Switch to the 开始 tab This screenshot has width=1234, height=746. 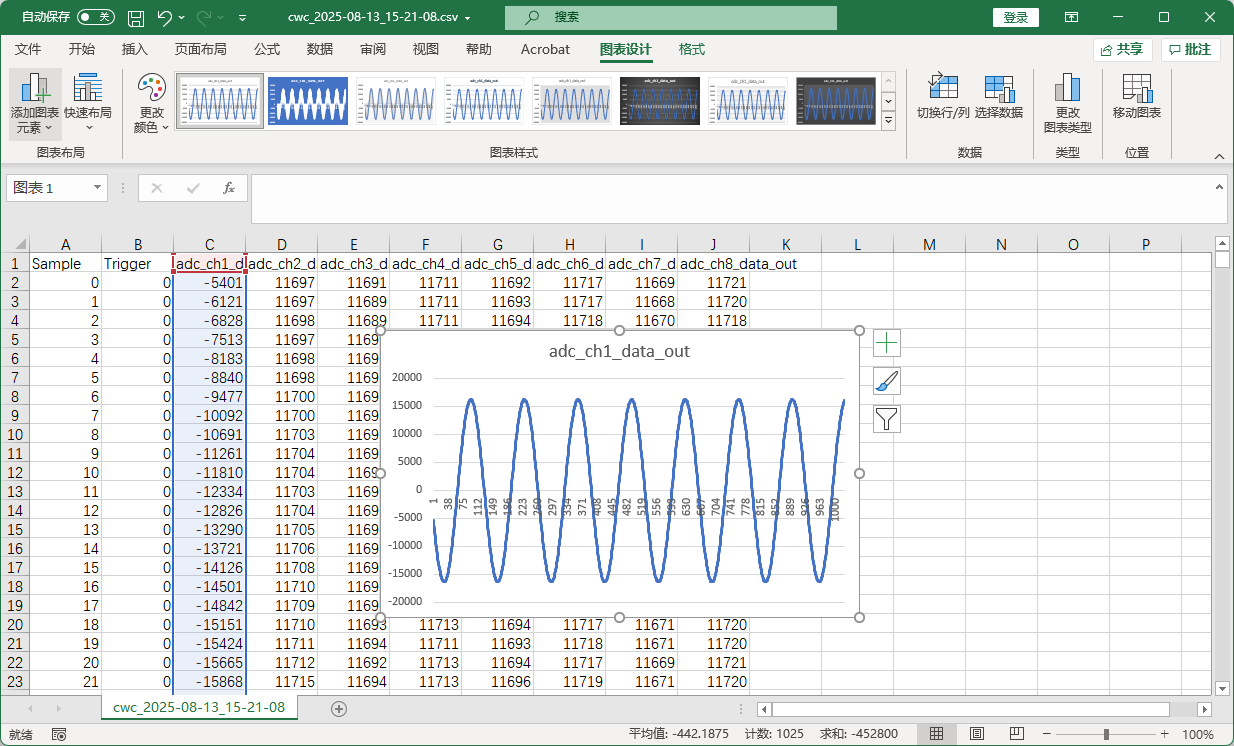[82, 49]
